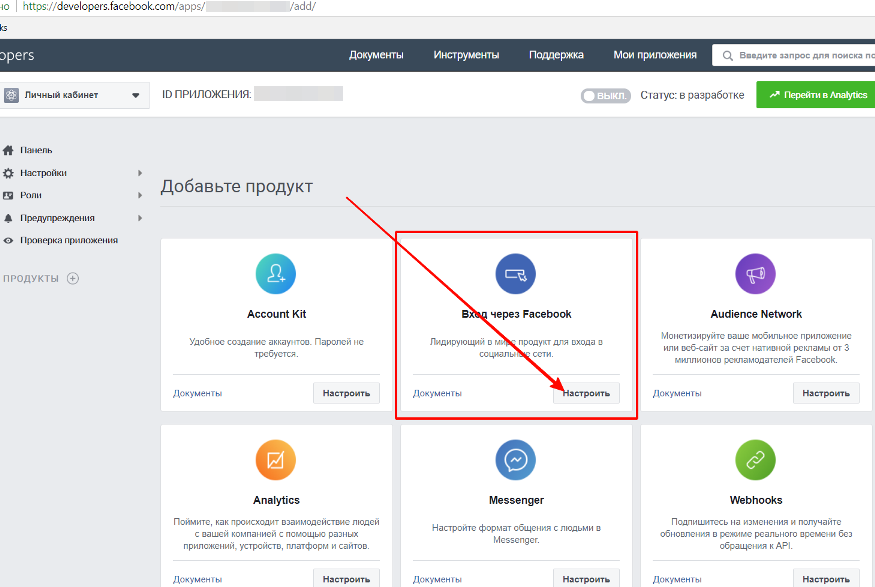Expand the Настройки submenu arrow
Image resolution: width=875 pixels, height=587 pixels.
pos(140,173)
